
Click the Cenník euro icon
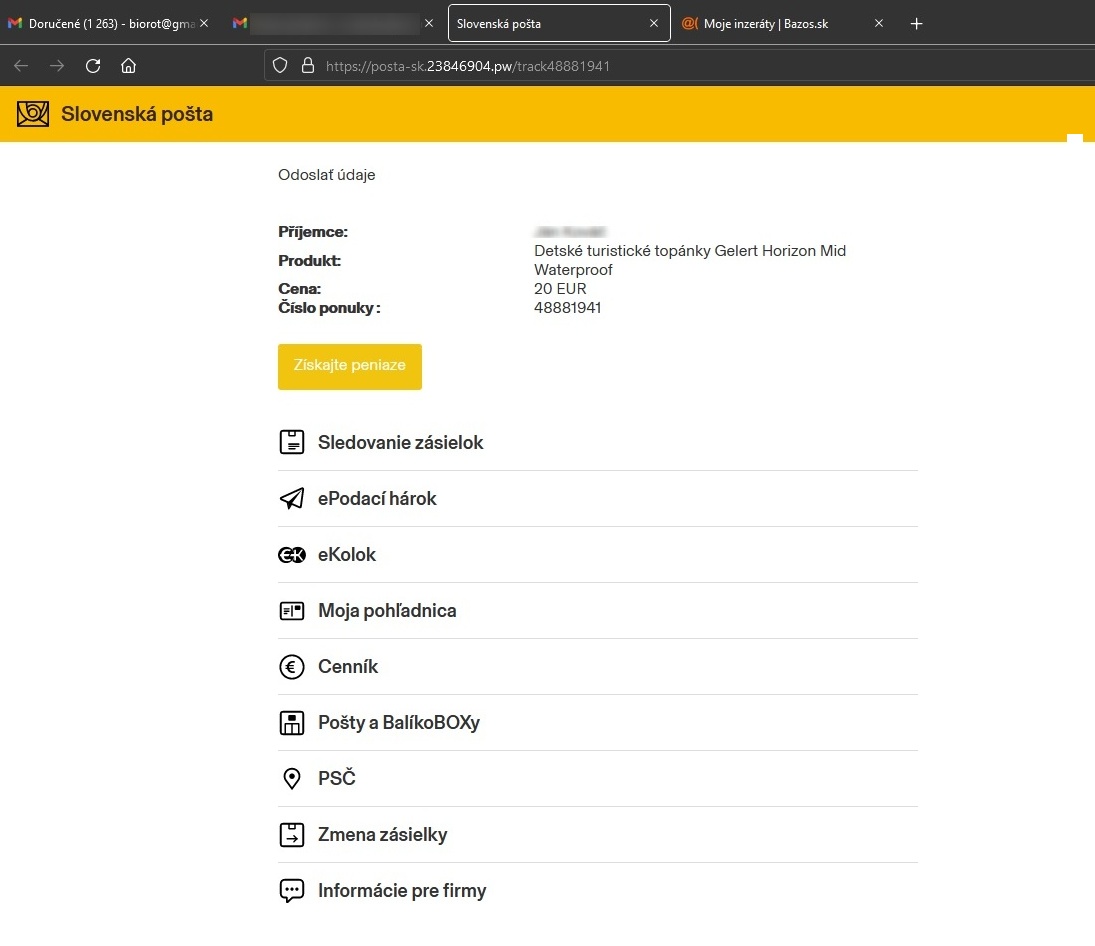[291, 667]
